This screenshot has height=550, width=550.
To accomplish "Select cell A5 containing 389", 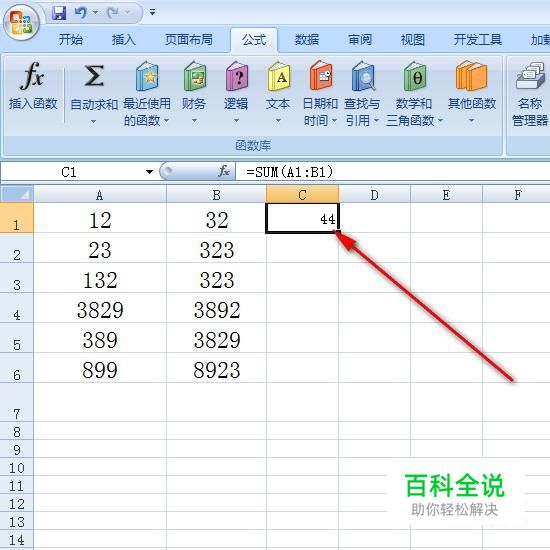I will pos(100,338).
